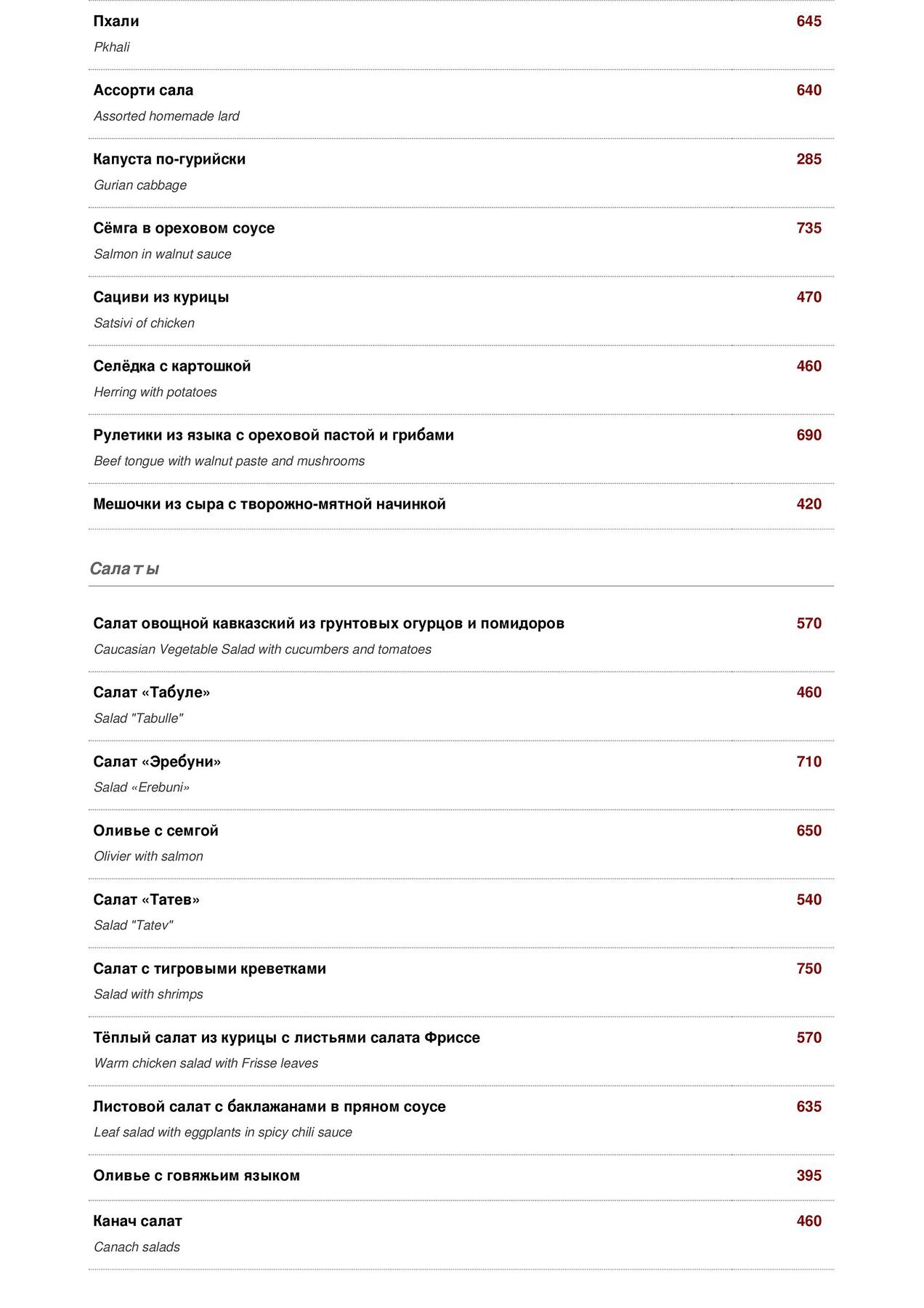Click price 650 for Оливье с семгой
Image resolution: width=924 pixels, height=1308 pixels.
[808, 831]
